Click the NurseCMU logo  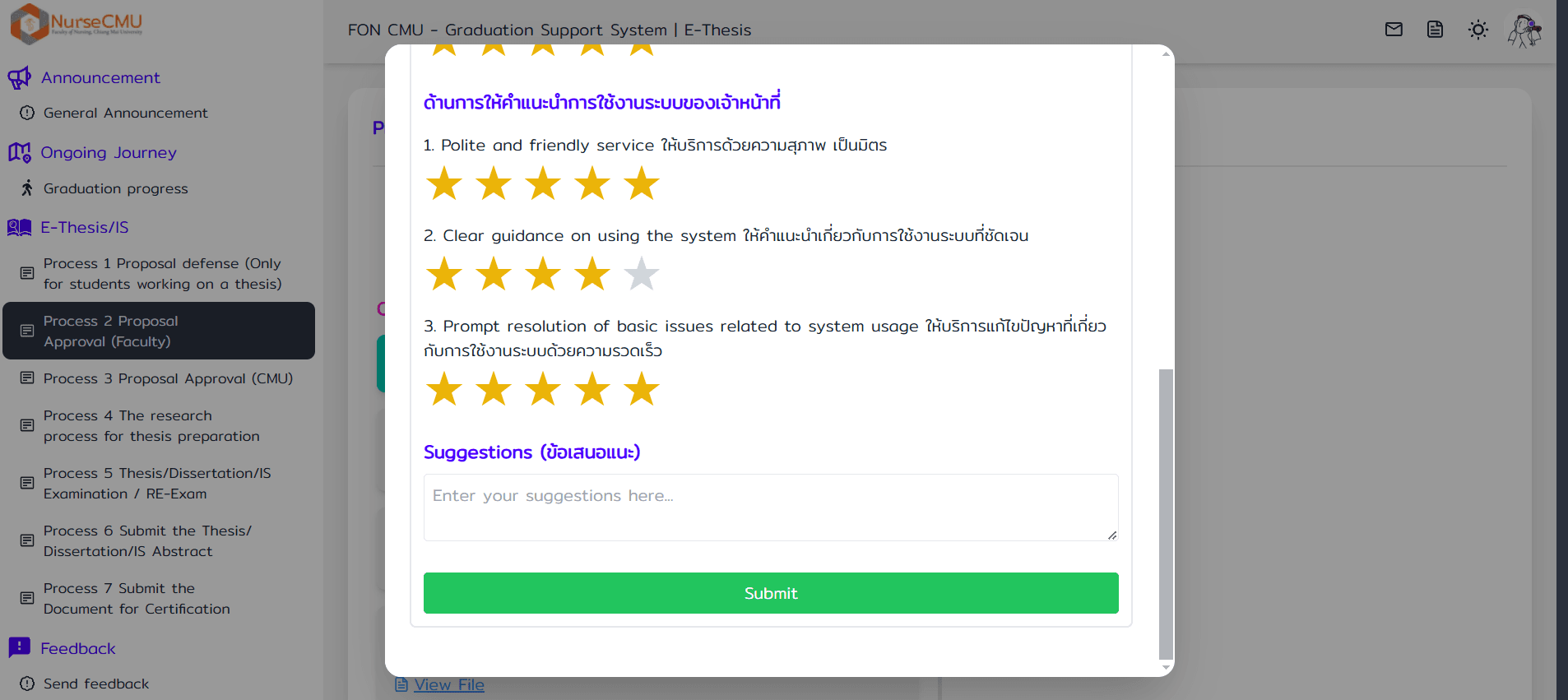click(x=77, y=23)
